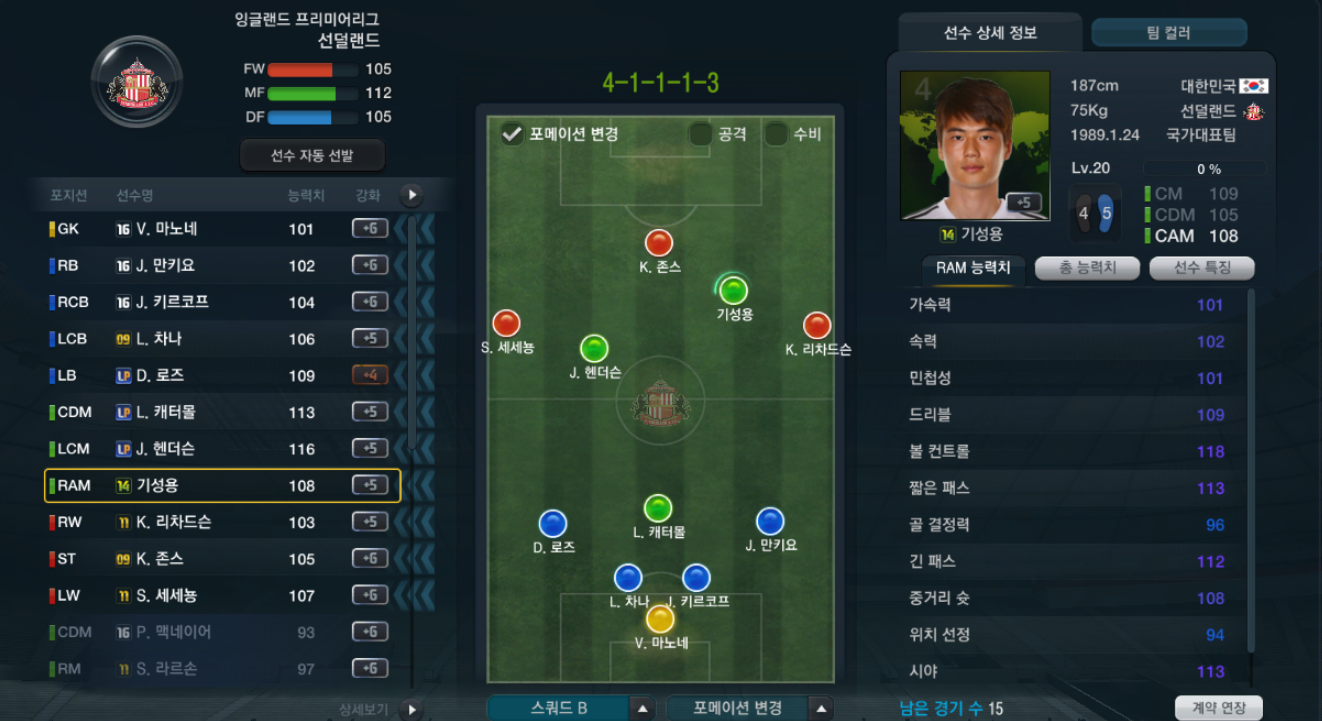Select L. 캐터몰 green midfielder marker

point(658,508)
